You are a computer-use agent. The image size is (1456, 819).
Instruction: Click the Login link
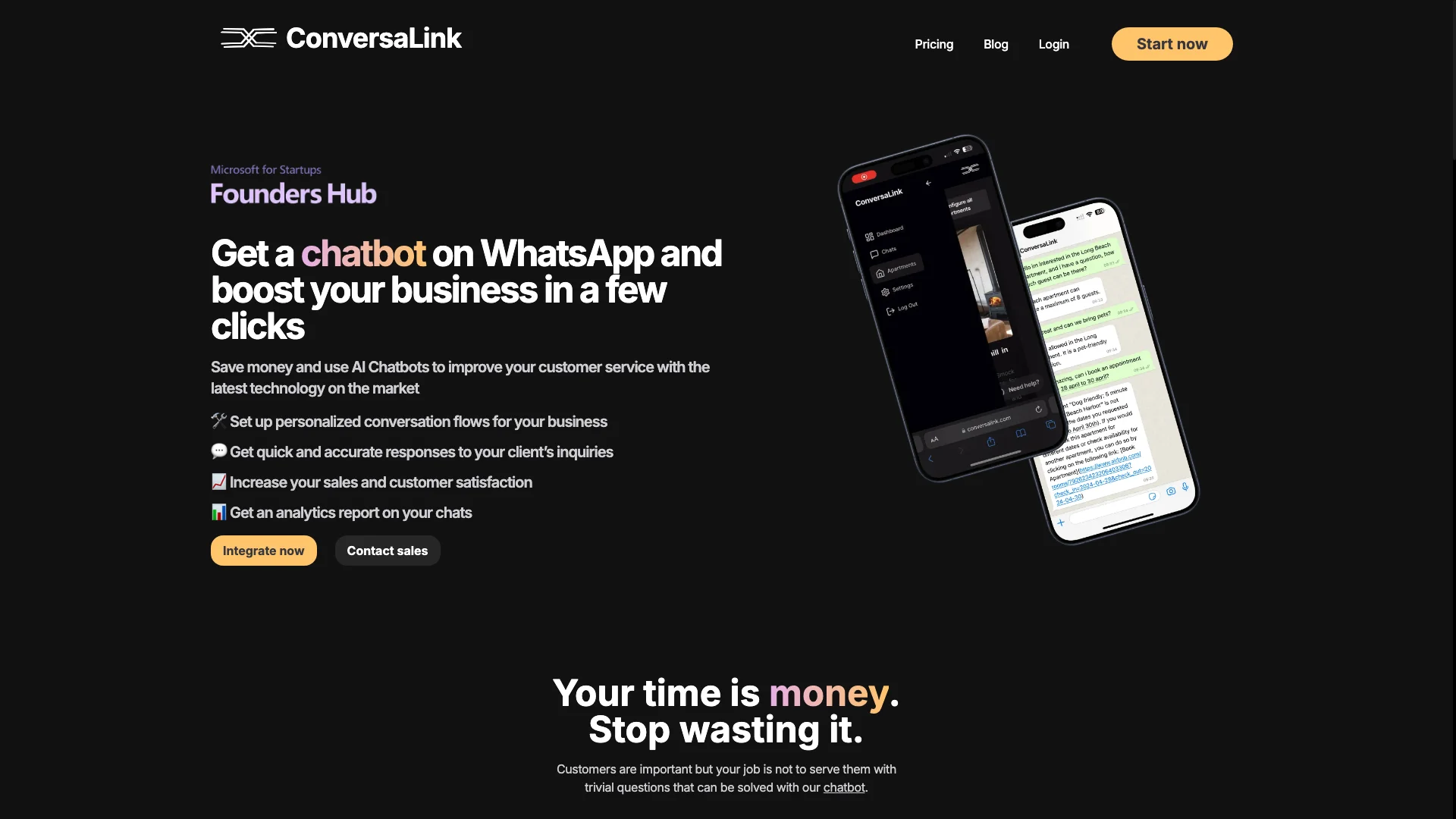click(x=1053, y=44)
